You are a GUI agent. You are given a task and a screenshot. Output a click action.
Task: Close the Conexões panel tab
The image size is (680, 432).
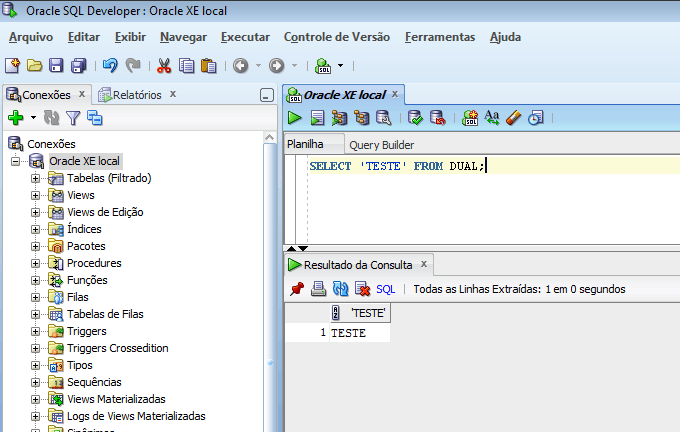(x=82, y=94)
